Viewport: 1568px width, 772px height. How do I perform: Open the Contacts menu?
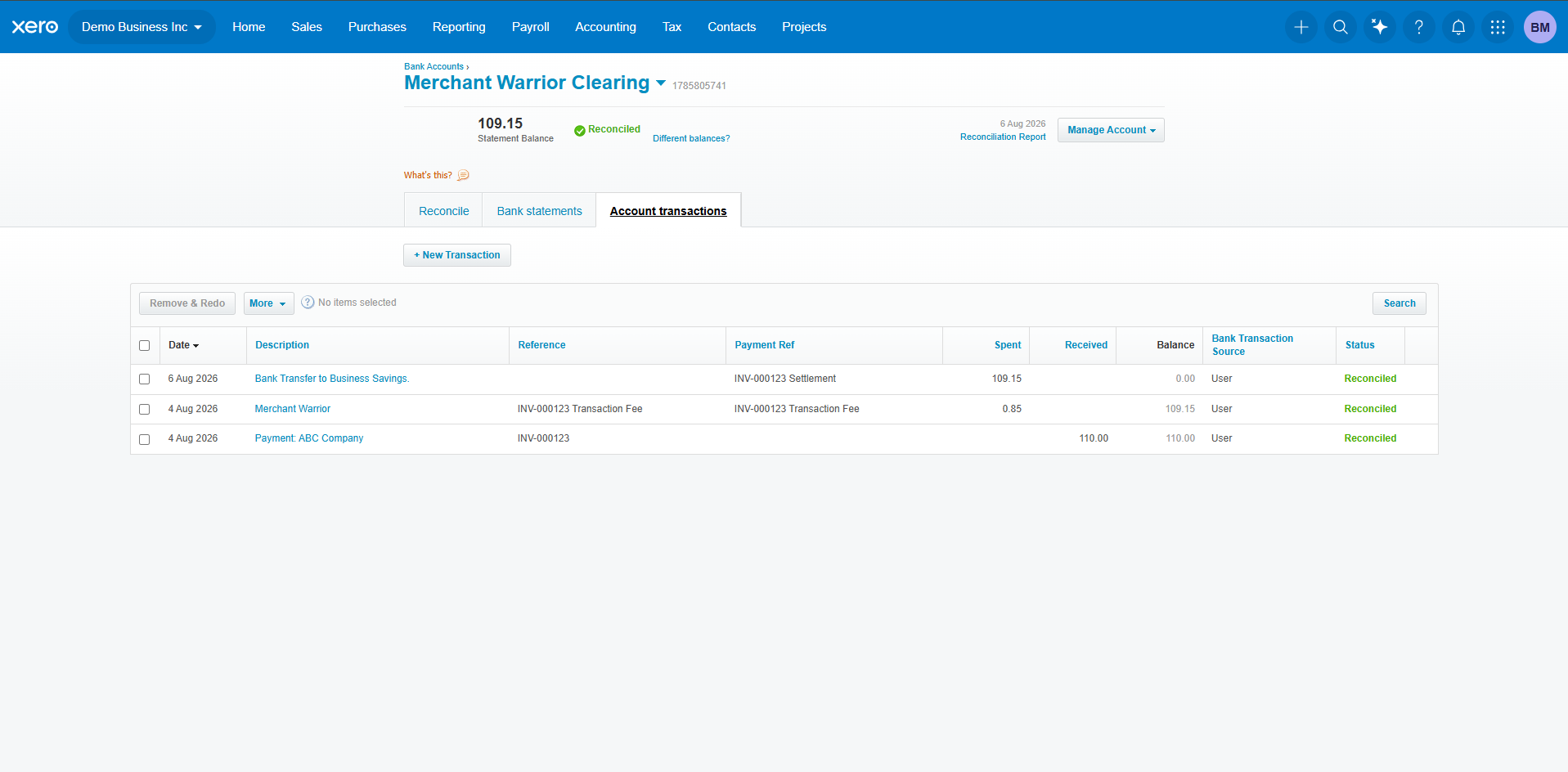pos(731,27)
